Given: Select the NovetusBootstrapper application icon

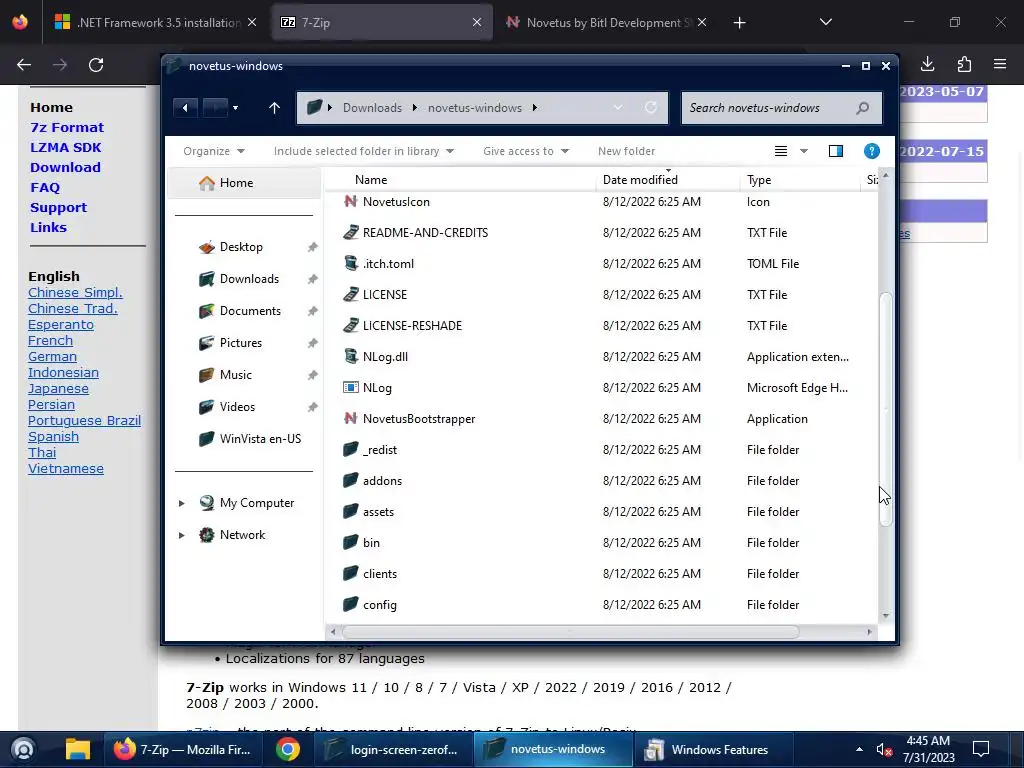Looking at the screenshot, I should tap(351, 419).
